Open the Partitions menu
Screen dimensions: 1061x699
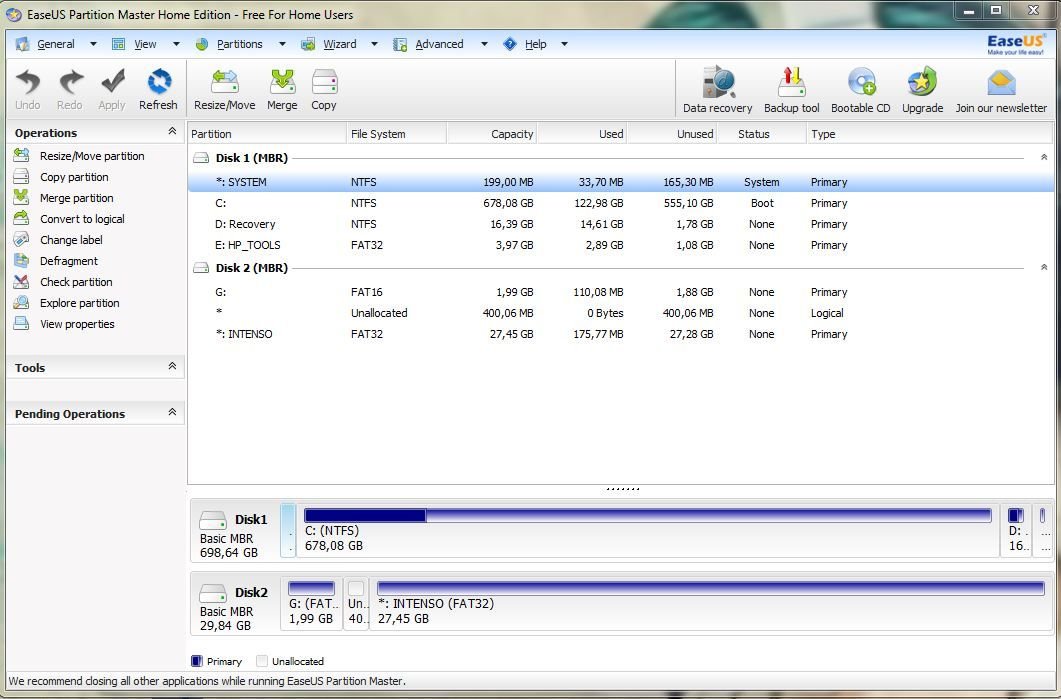point(240,44)
